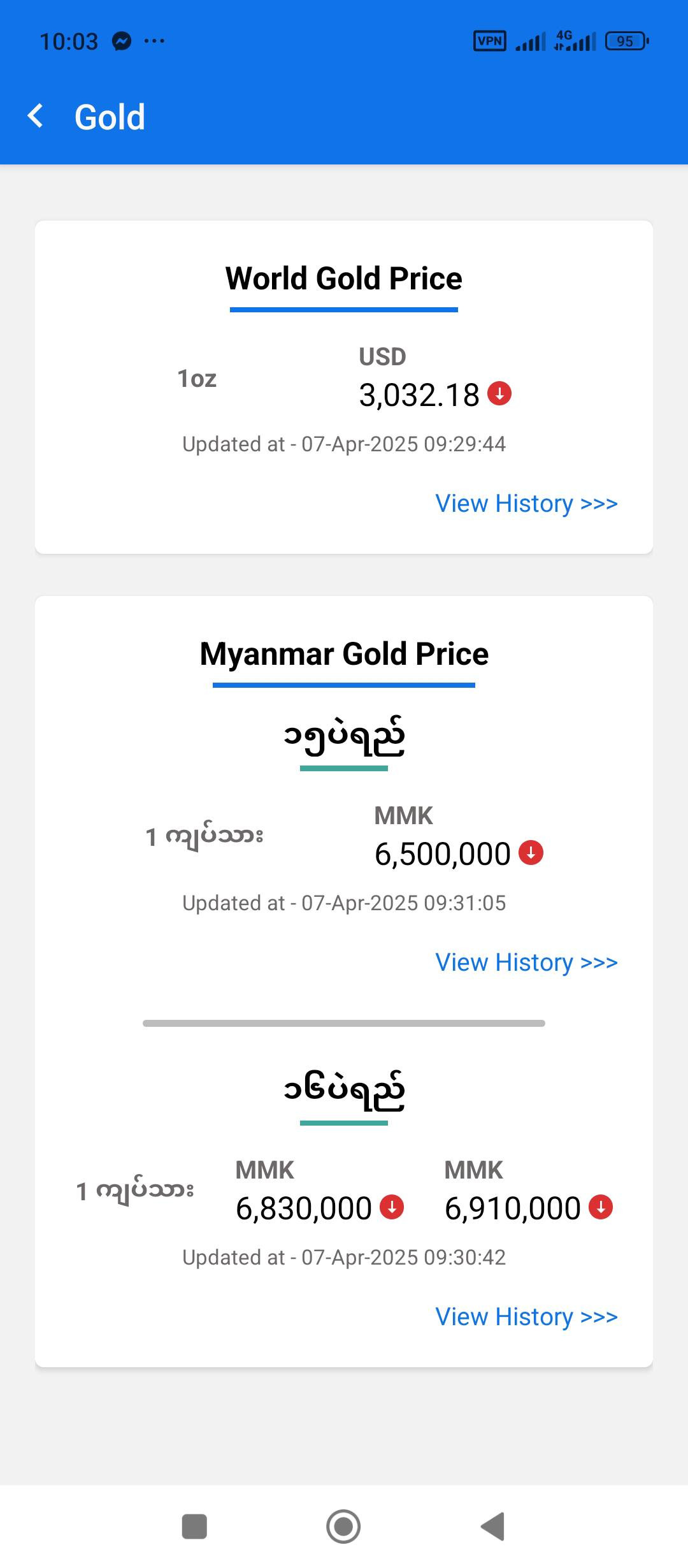Tap the VPN status icon
Viewport: 688px width, 1568px height.
[489, 41]
